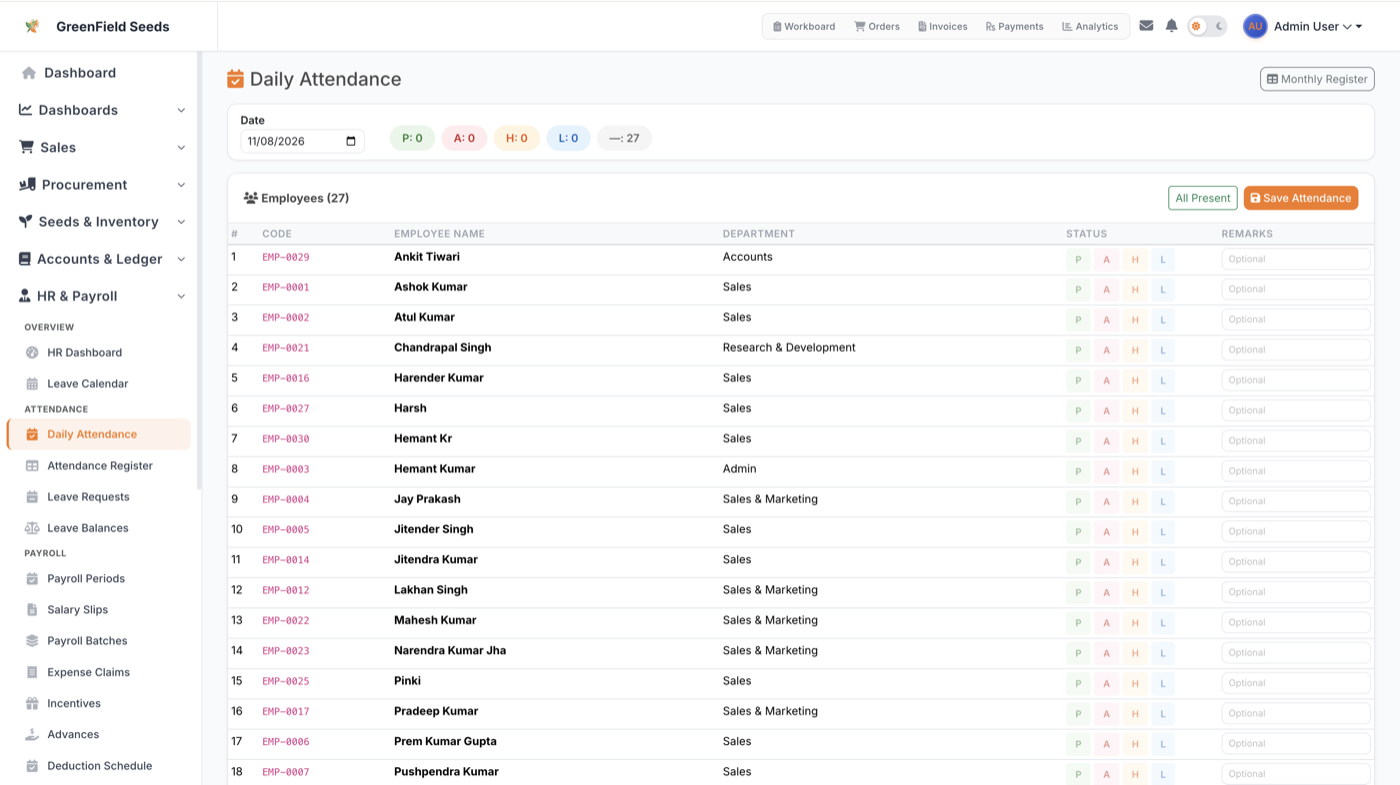
Task: Click the Advances hand icon
Action: (32, 734)
